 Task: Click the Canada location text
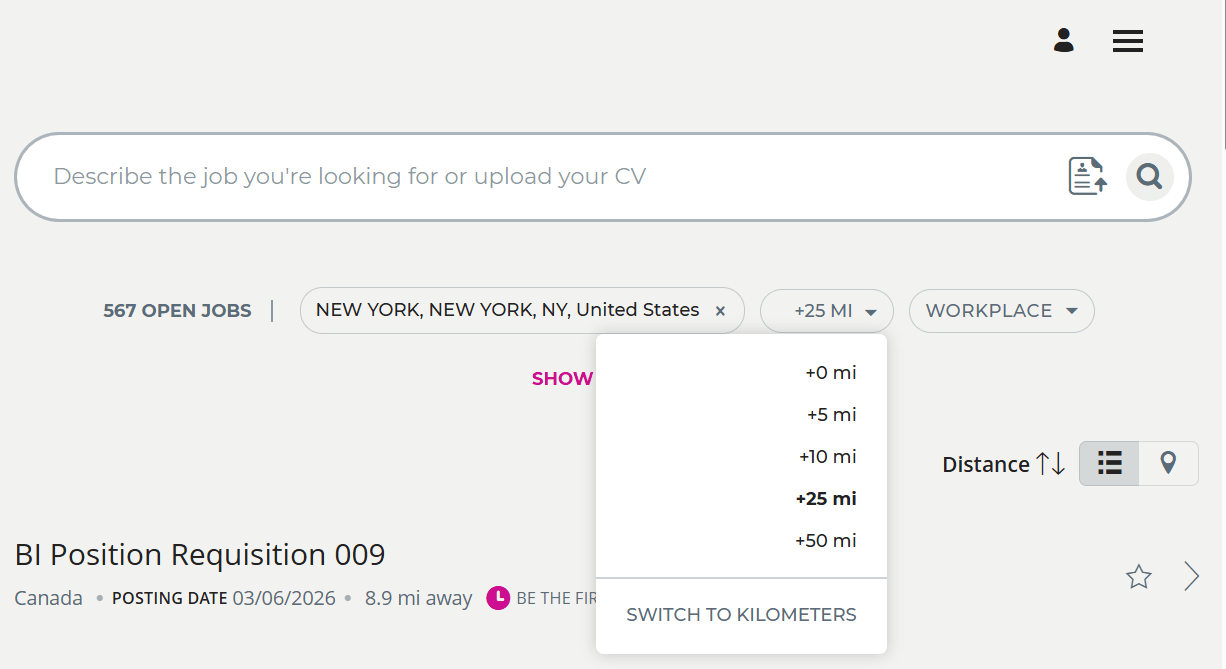[x=49, y=598]
